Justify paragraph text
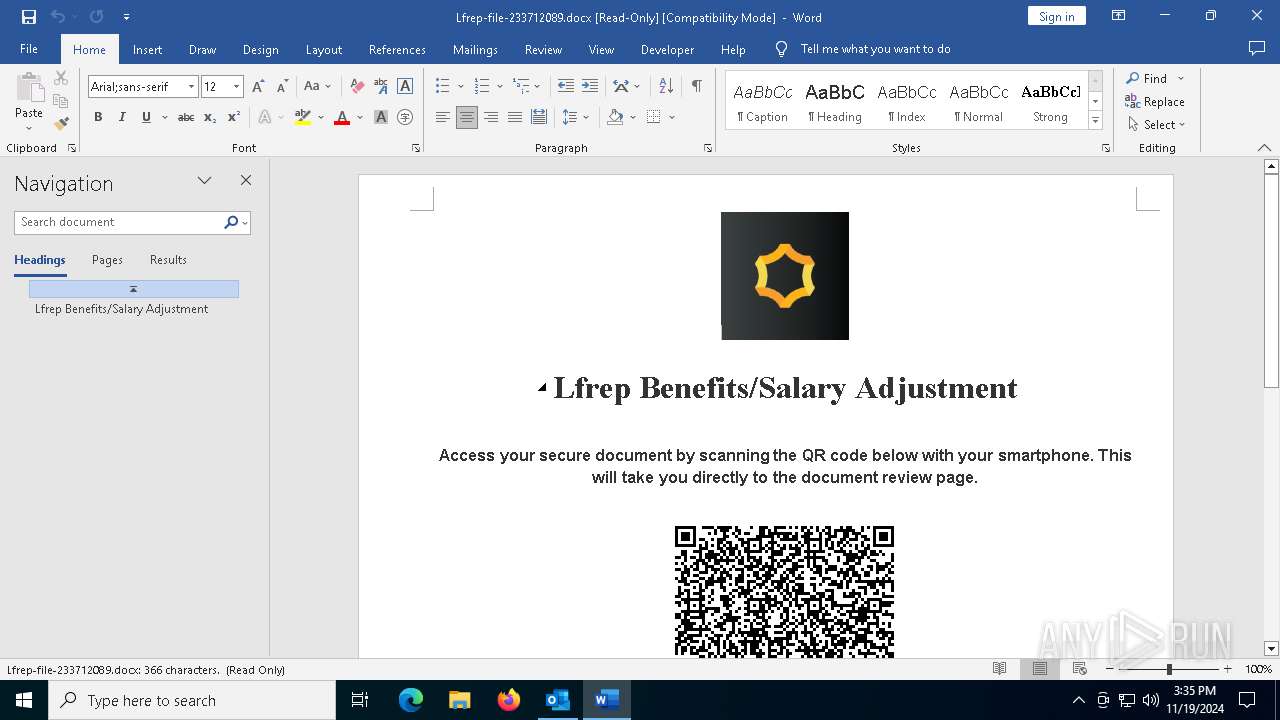This screenshot has height=720, width=1280. [515, 117]
